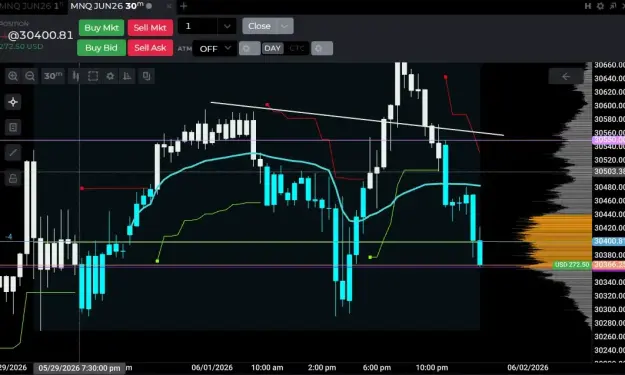Click the 30503.38 gray price label

(x=608, y=171)
